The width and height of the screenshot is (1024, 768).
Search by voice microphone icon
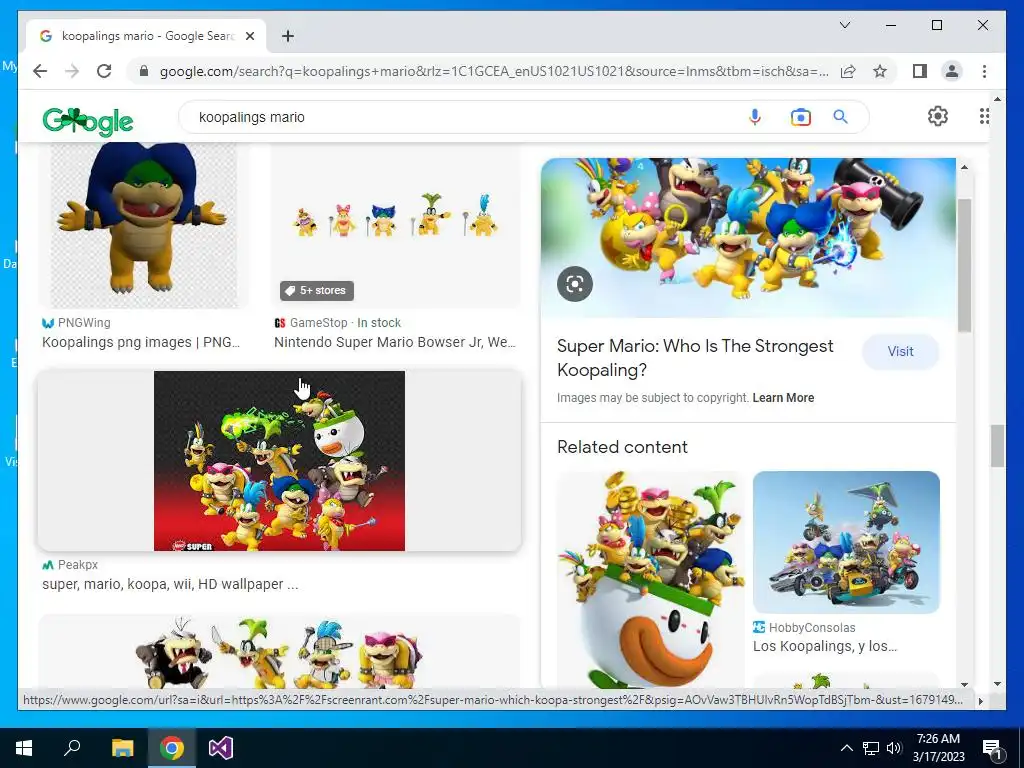[754, 117]
